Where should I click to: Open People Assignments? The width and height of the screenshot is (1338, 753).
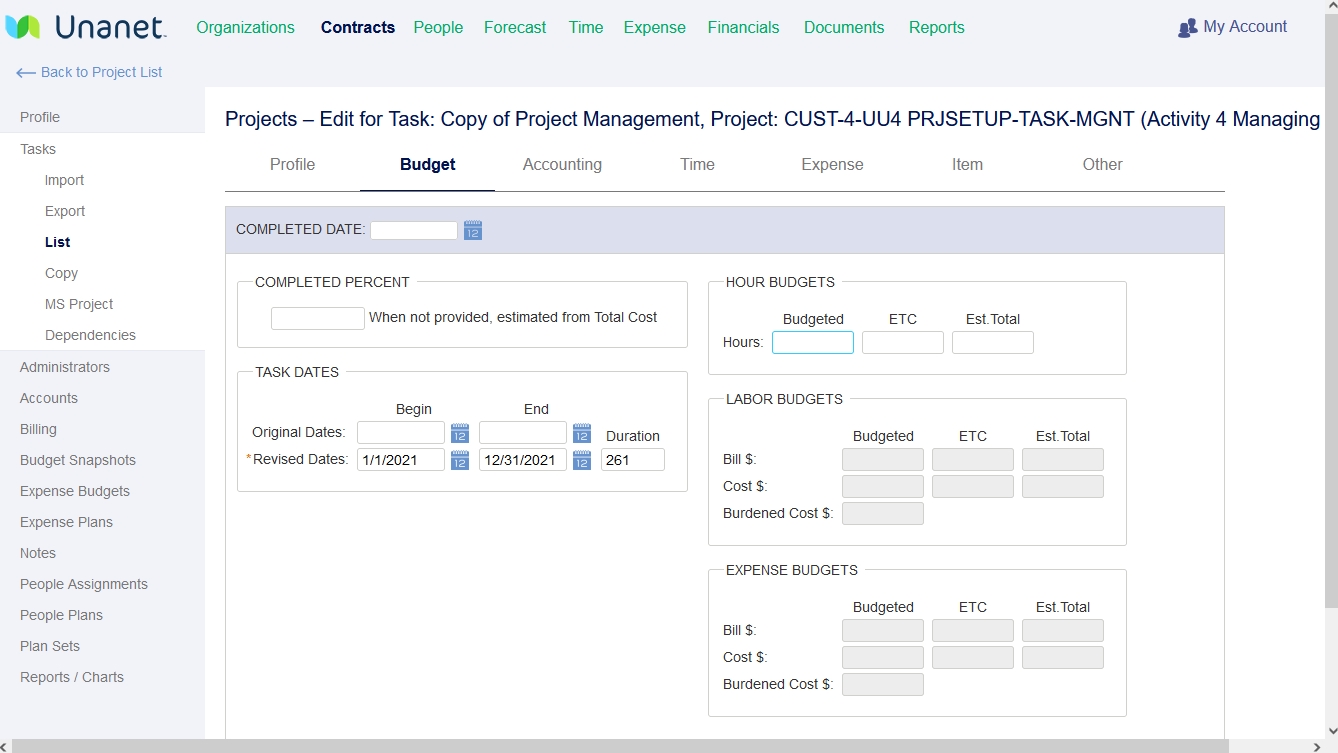[84, 584]
